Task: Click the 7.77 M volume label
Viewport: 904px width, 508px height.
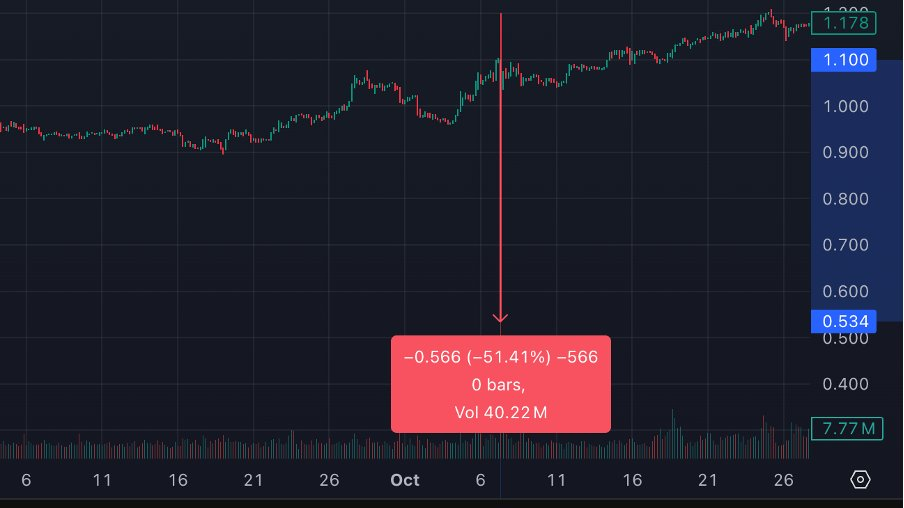Action: 844,429
